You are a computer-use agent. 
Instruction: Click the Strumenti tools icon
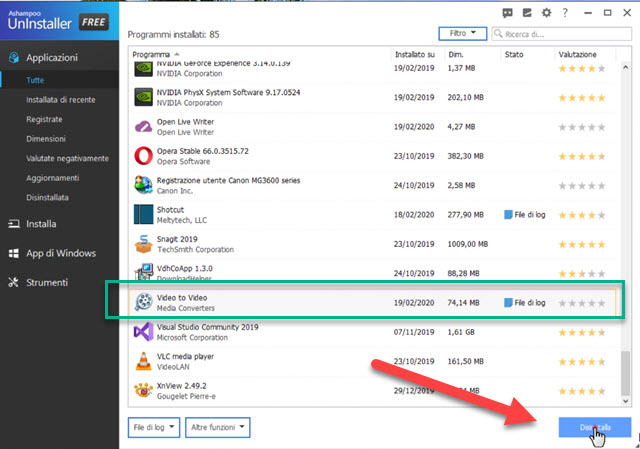[x=13, y=282]
